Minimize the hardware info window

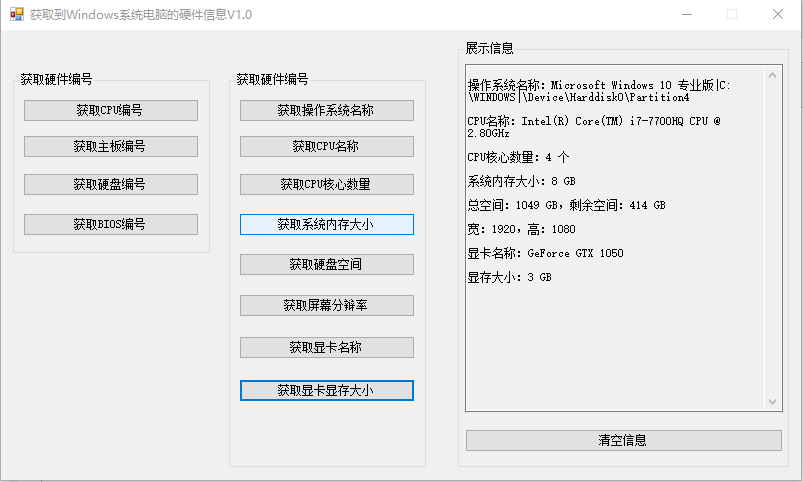tap(687, 14)
